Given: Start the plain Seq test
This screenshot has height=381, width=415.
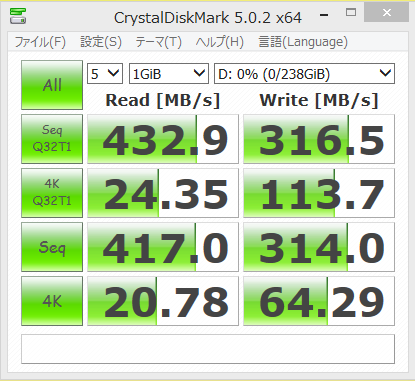Looking at the screenshot, I should click(x=52, y=247).
